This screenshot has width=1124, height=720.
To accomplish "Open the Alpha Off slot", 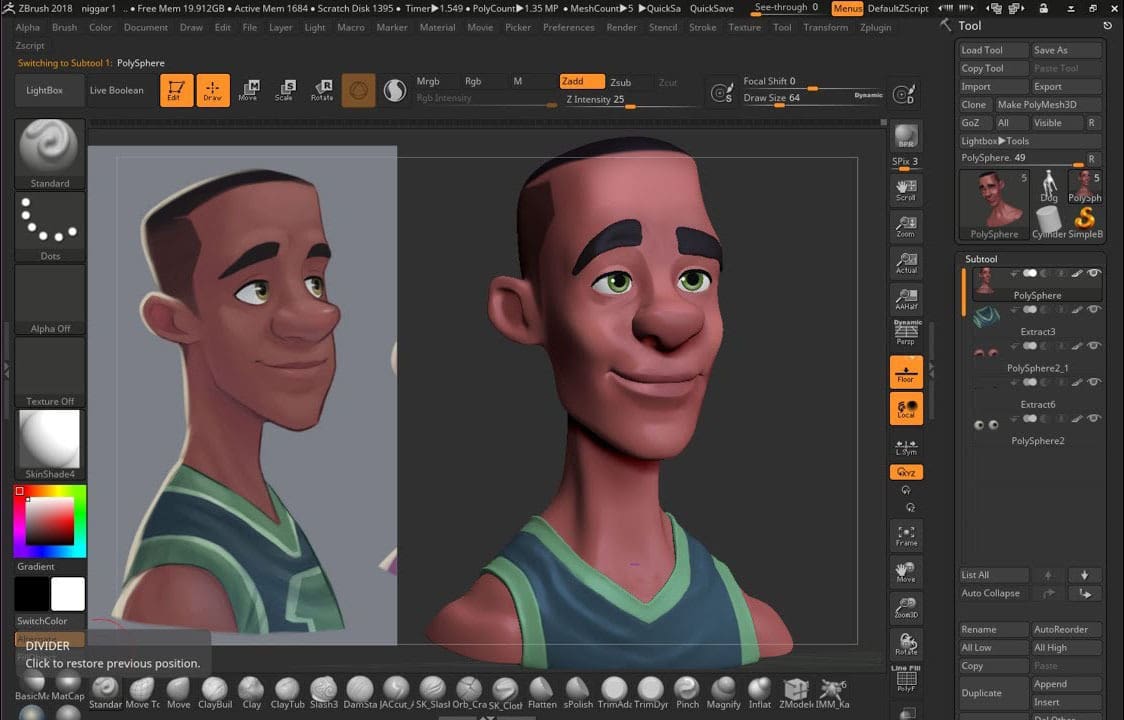I will 49,299.
